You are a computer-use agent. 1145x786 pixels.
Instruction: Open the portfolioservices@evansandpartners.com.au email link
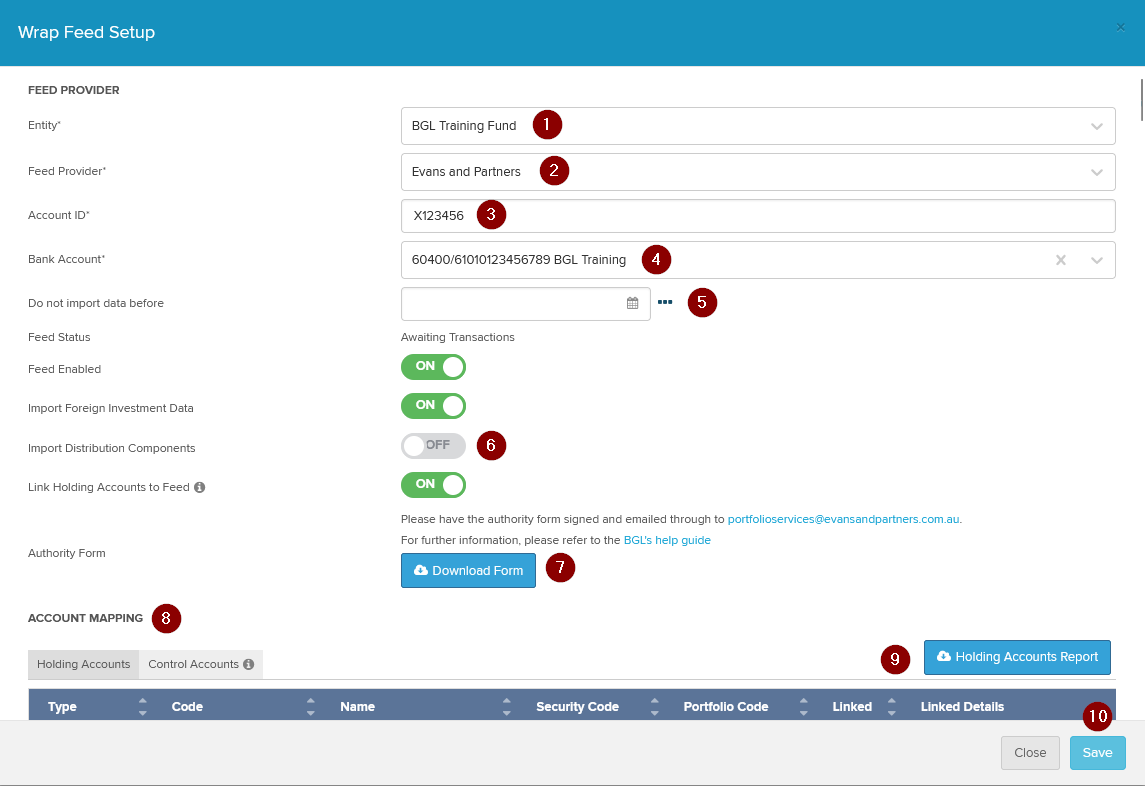843,519
